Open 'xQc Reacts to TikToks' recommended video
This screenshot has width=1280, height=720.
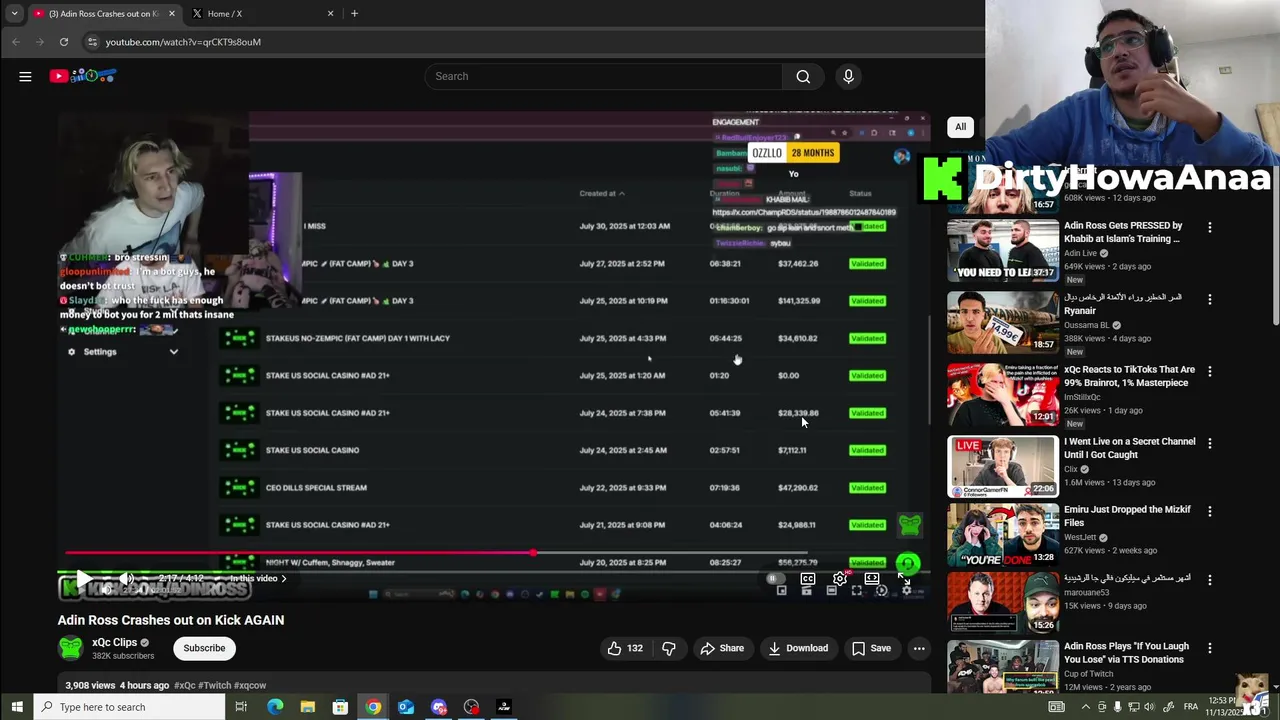coord(1129,376)
